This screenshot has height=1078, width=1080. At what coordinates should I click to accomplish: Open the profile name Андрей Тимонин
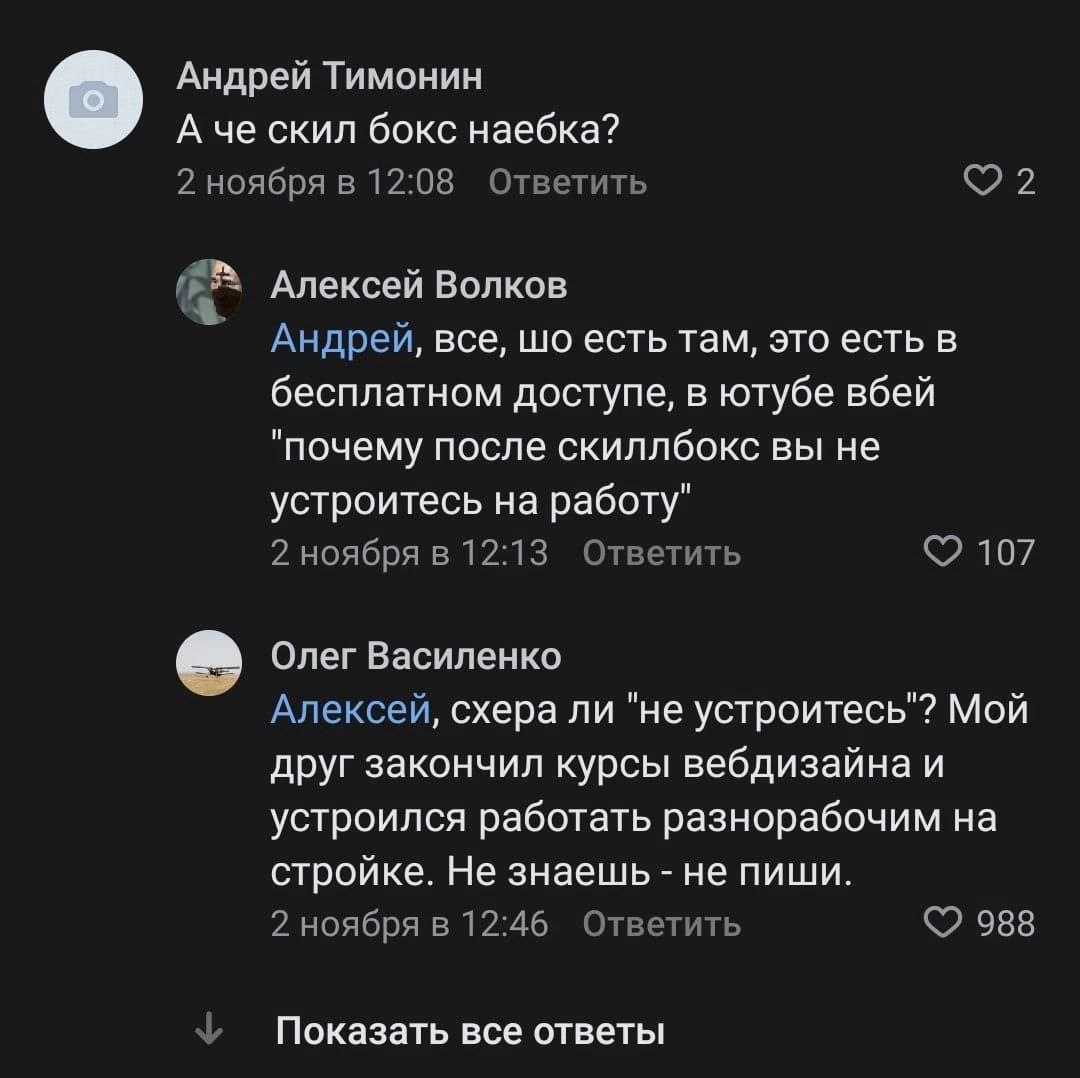pos(329,75)
